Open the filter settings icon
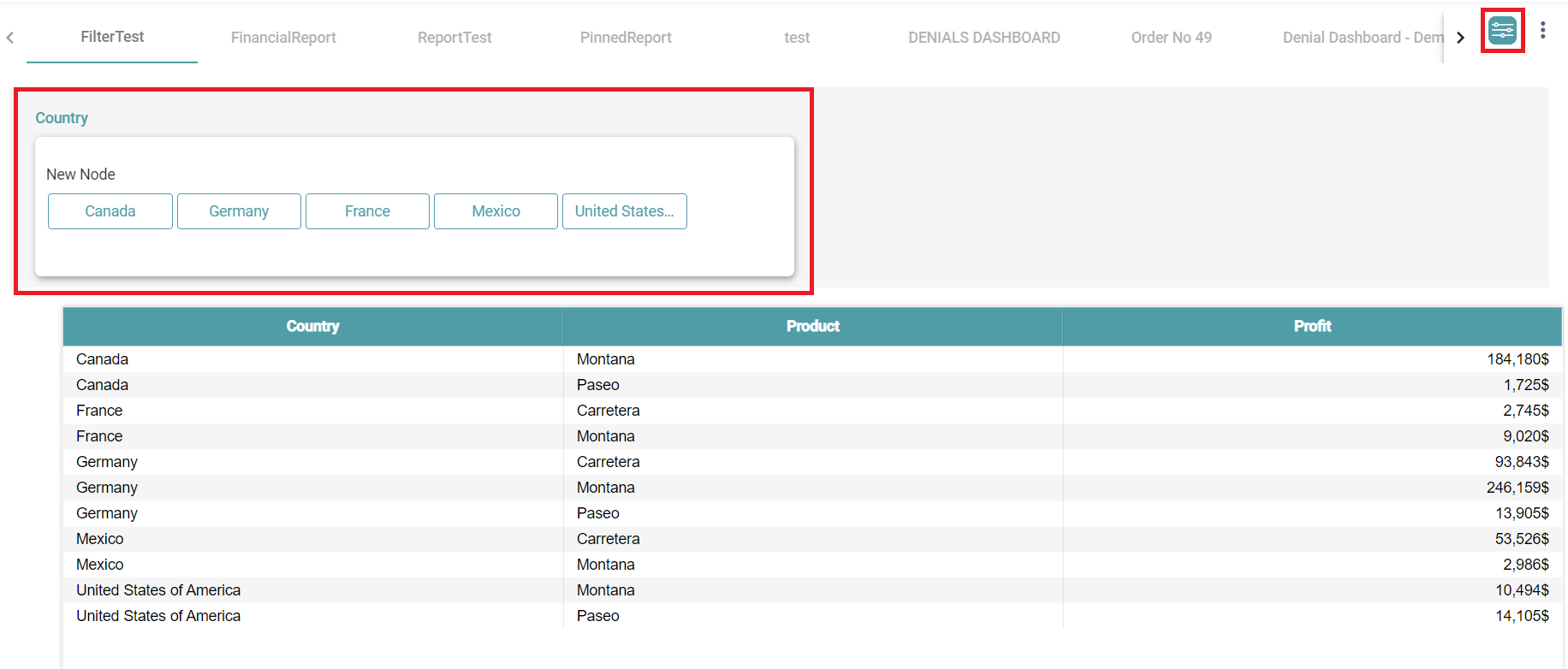 click(x=1502, y=32)
